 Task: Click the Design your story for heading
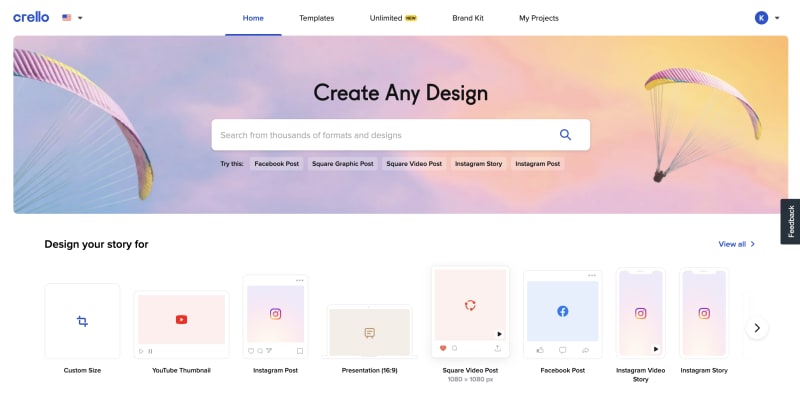click(x=96, y=244)
